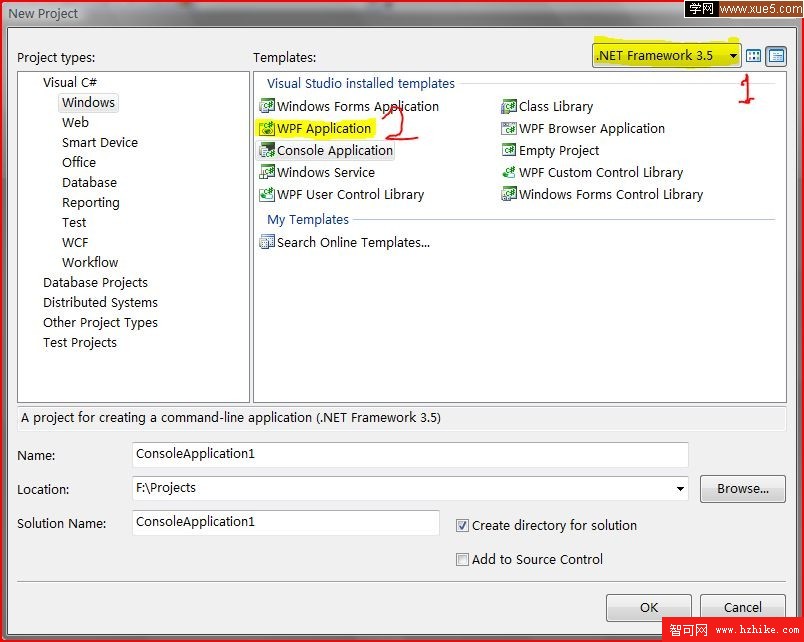Select Visual C# project type node
The height and width of the screenshot is (642, 804).
70,82
